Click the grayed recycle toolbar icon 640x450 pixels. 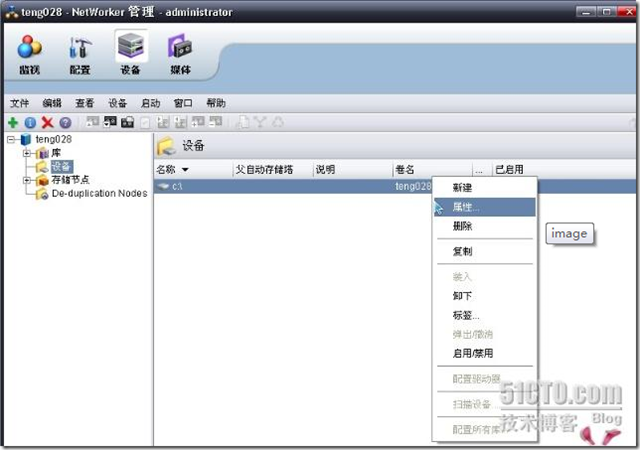278,122
